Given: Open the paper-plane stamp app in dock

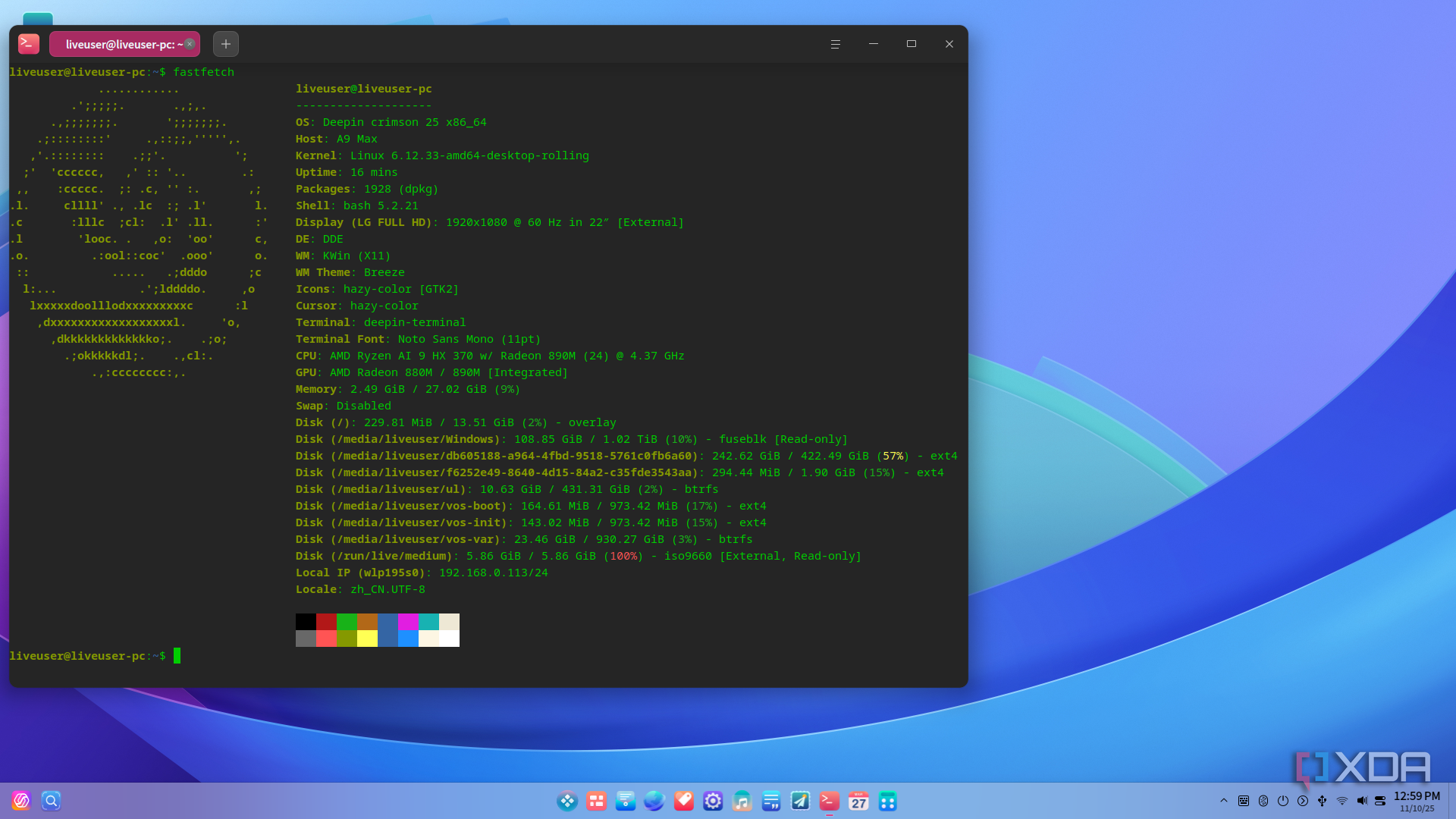Looking at the screenshot, I should [x=800, y=801].
